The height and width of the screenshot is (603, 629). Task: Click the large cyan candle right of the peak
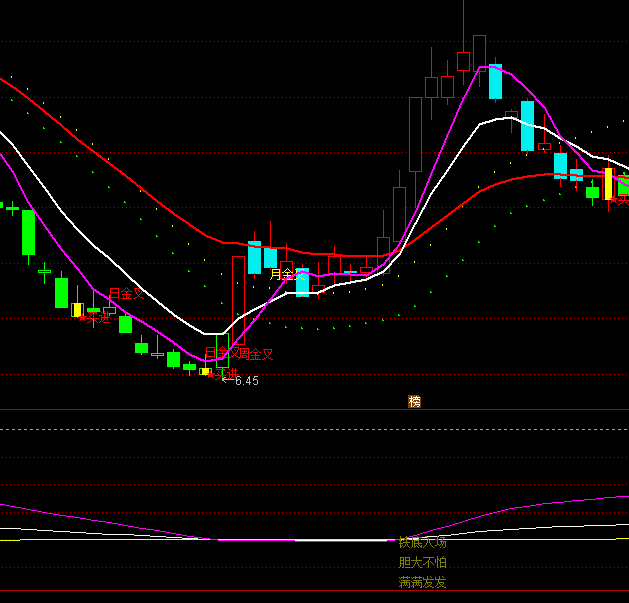[x=527, y=125]
